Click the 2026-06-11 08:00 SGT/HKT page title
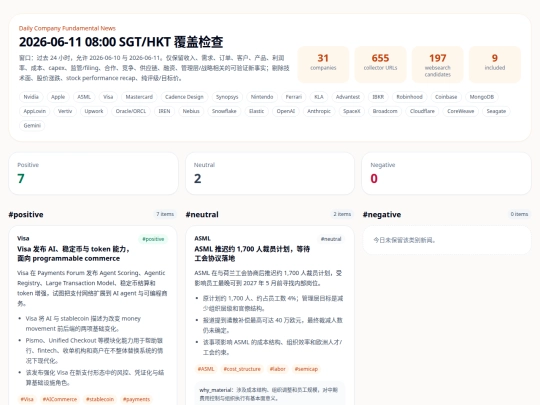 121,42
